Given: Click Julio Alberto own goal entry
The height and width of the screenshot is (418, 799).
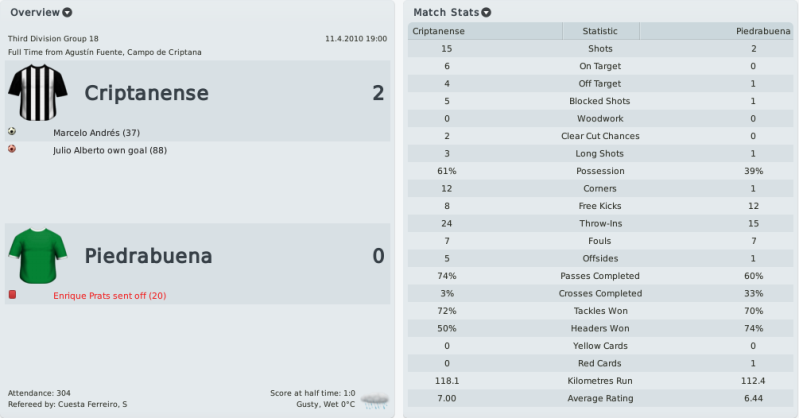Looking at the screenshot, I should point(110,150).
